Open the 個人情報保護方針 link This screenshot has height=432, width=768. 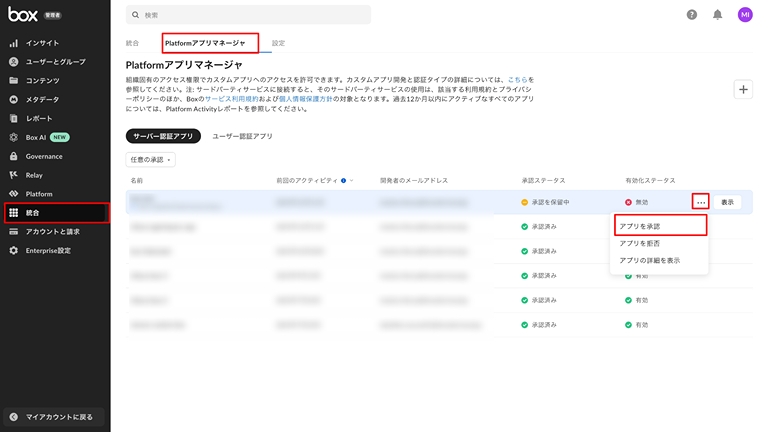pos(306,99)
